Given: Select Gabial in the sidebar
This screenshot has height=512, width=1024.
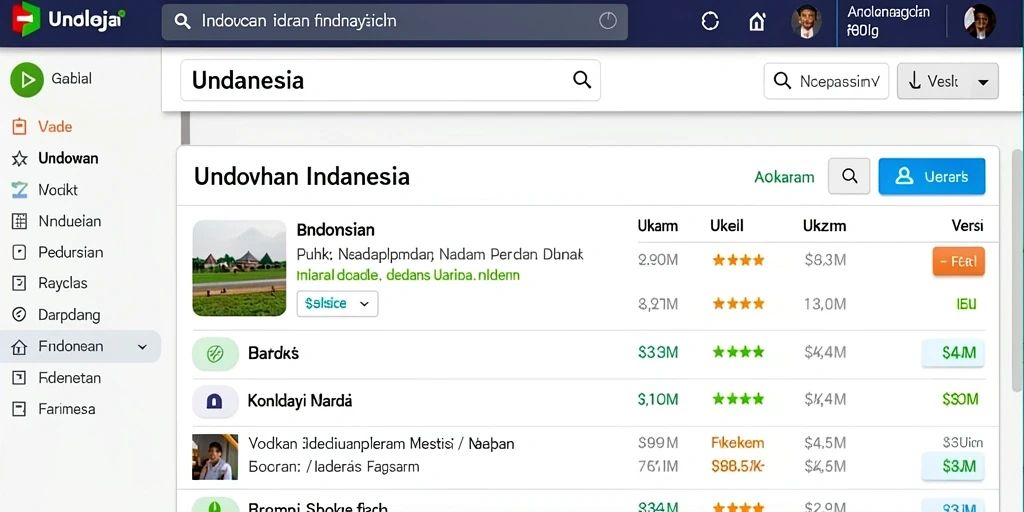Looking at the screenshot, I should click(x=71, y=79).
